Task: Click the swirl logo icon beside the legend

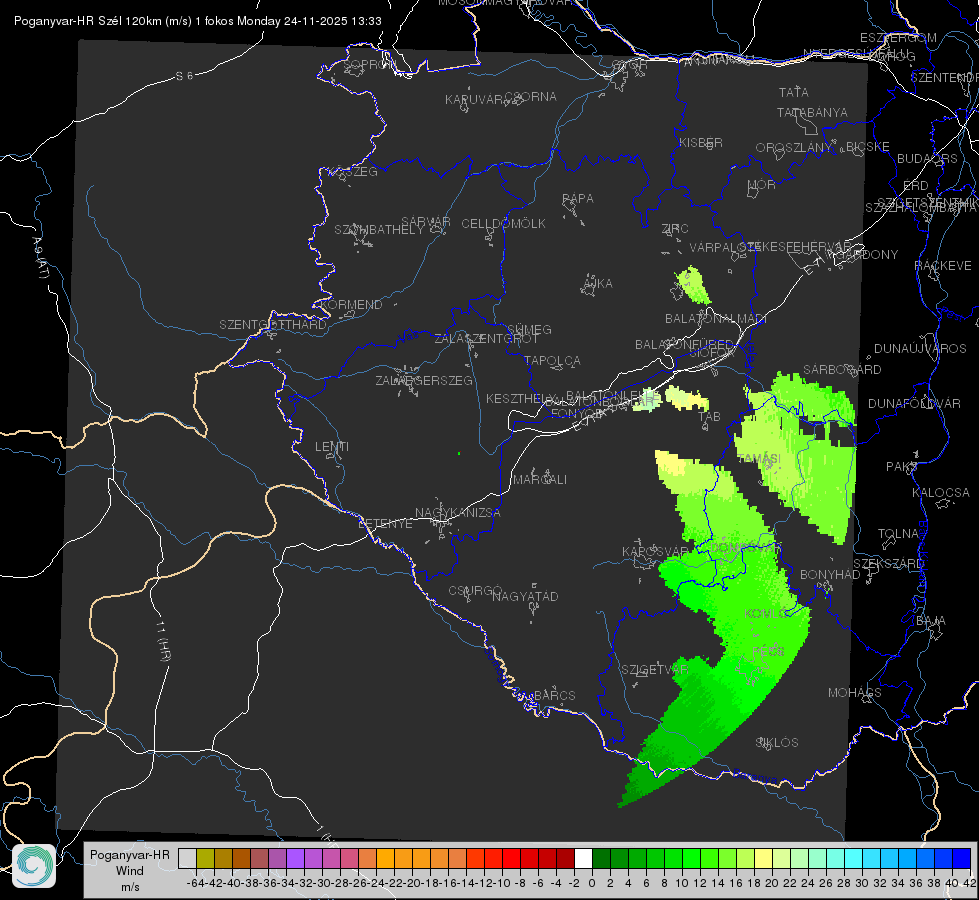Action: tap(34, 866)
